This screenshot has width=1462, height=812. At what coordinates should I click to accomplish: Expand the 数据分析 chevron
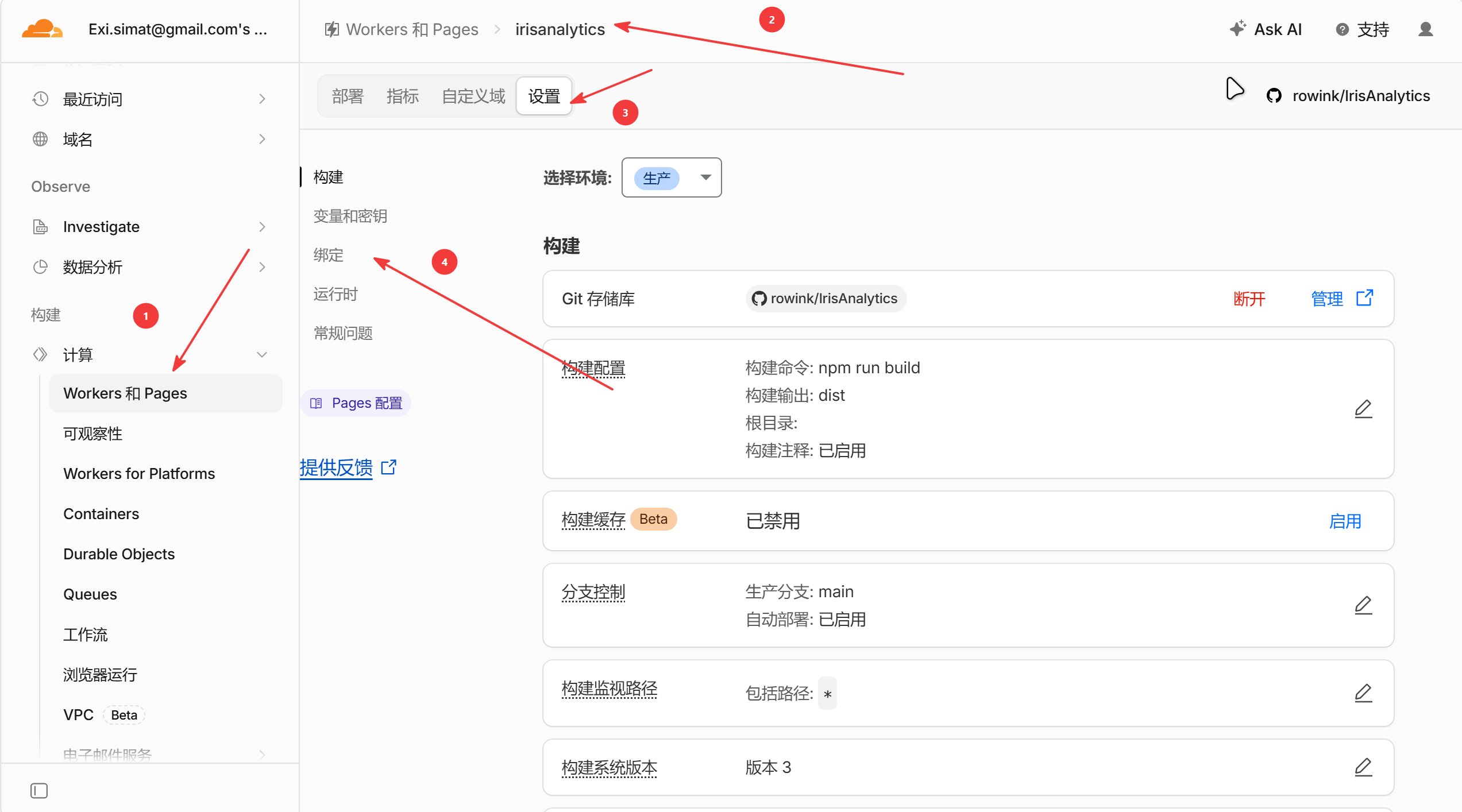(262, 267)
